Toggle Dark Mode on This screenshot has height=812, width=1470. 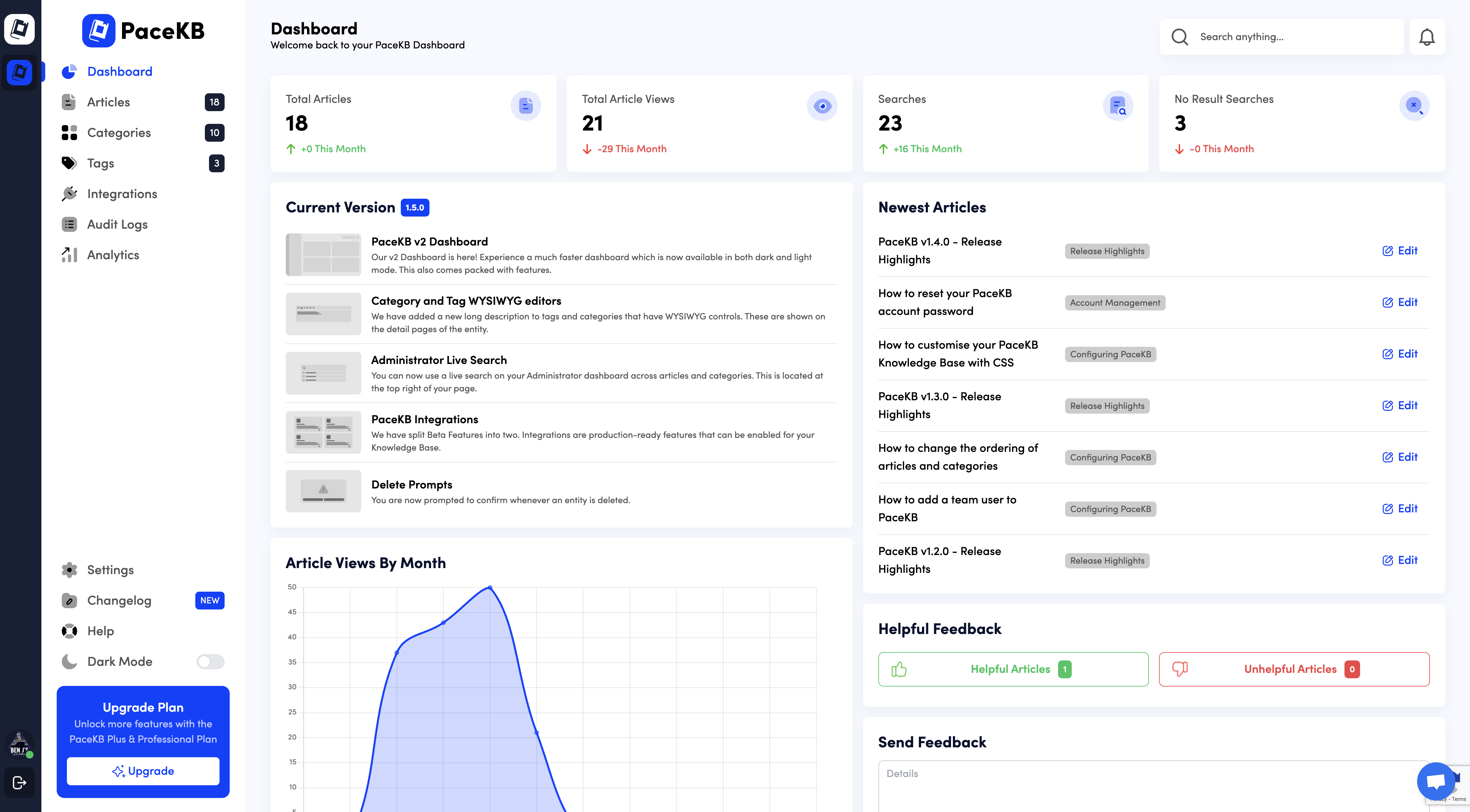pyautogui.click(x=209, y=661)
